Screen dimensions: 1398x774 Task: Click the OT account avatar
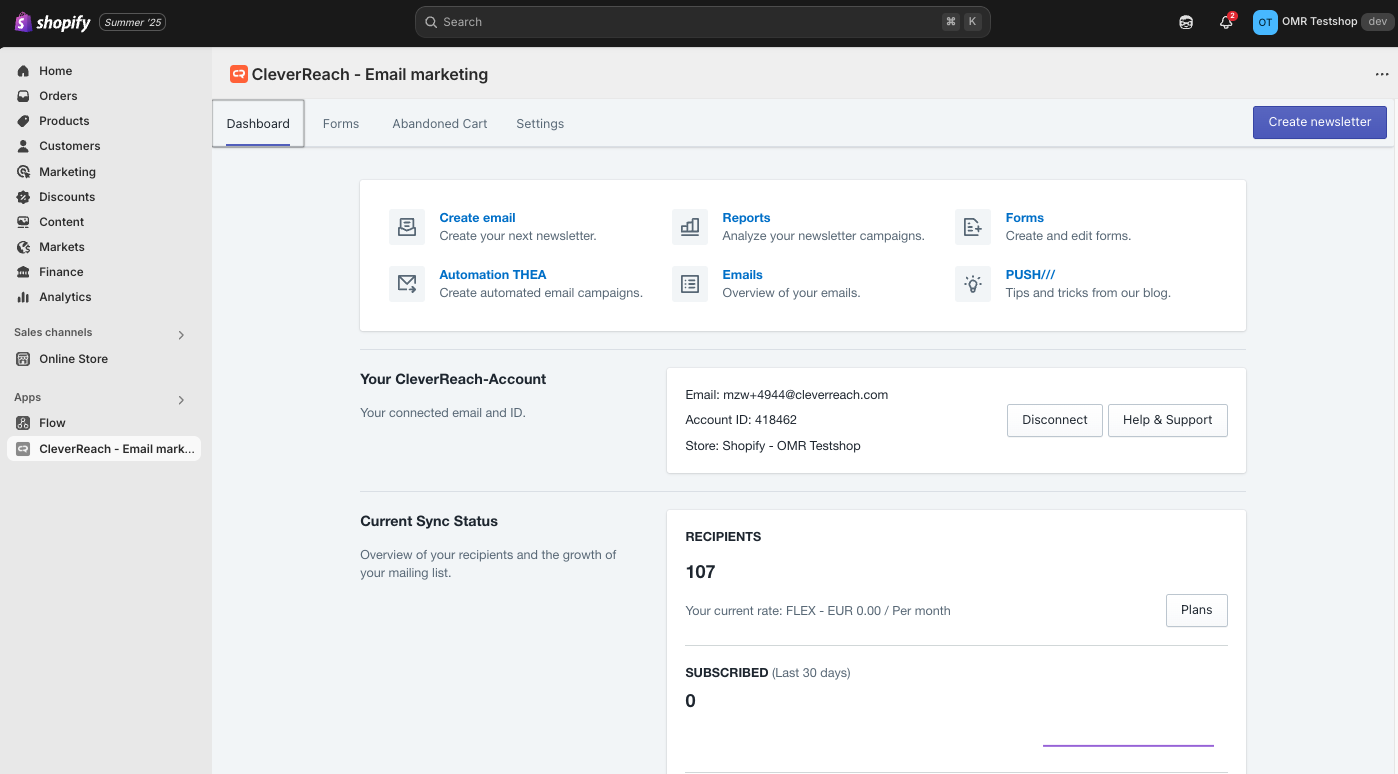[1265, 22]
